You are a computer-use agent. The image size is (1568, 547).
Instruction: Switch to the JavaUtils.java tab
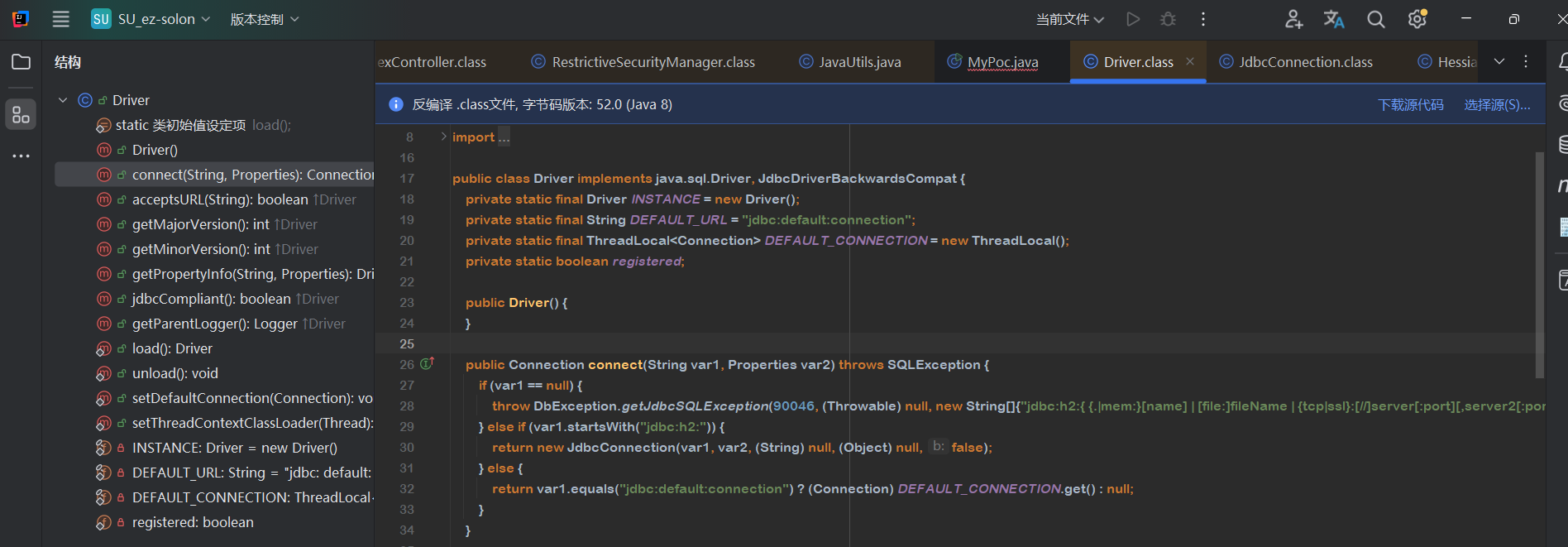pos(850,62)
